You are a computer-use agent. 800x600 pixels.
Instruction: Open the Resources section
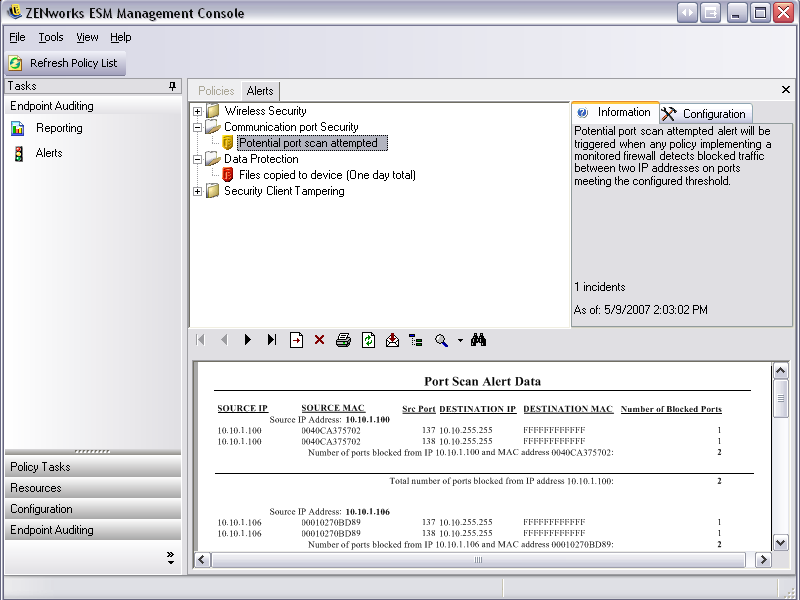click(x=93, y=488)
